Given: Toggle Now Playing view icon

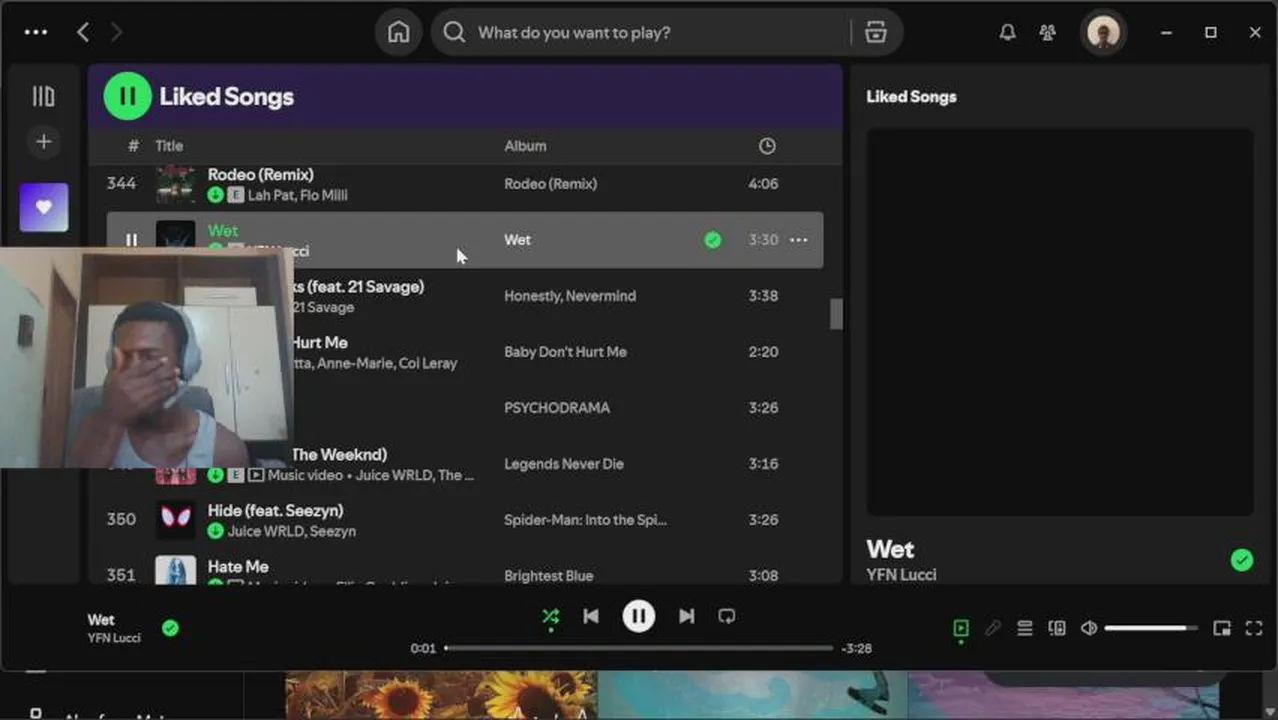Looking at the screenshot, I should pyautogui.click(x=960, y=628).
